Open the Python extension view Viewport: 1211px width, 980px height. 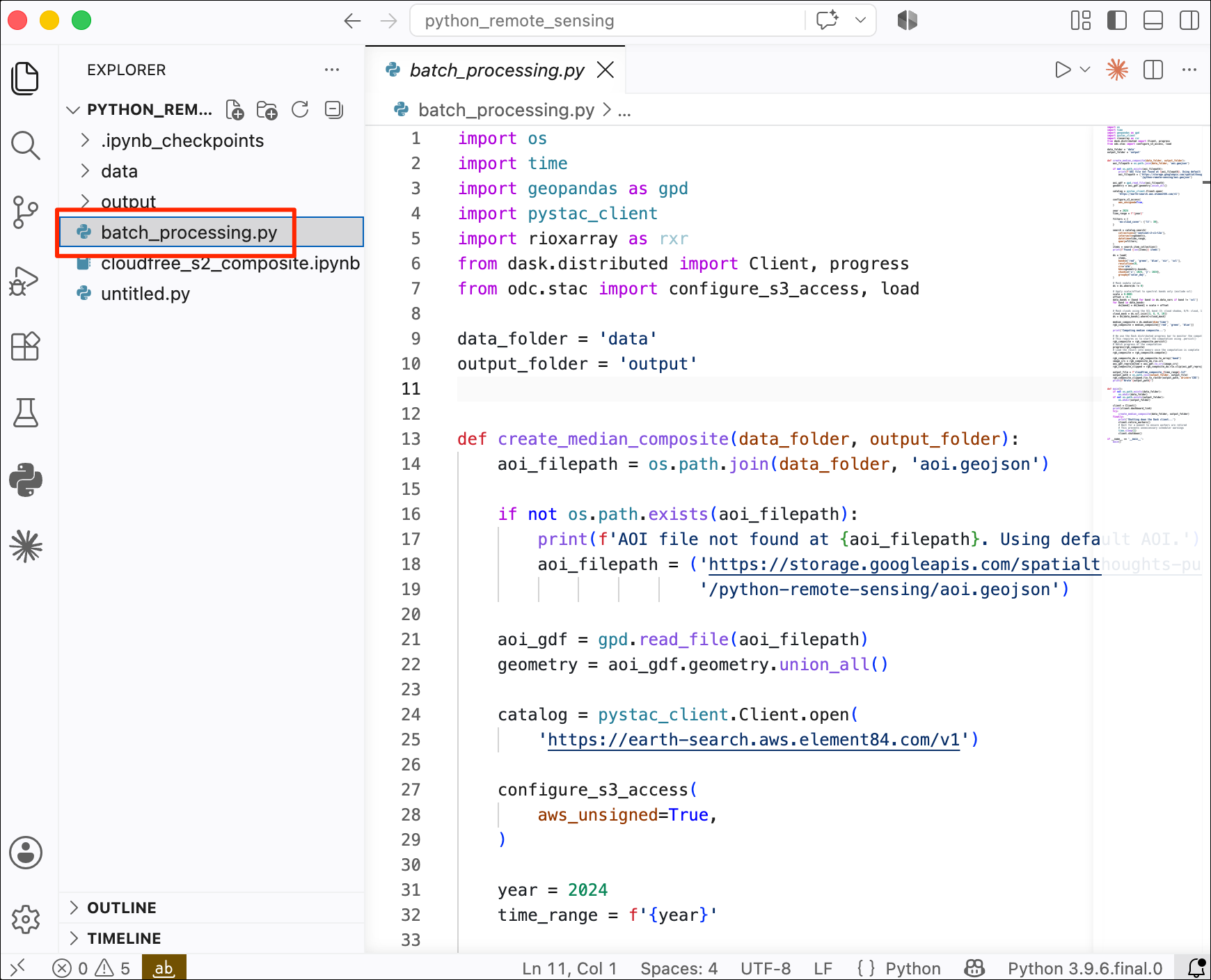[x=26, y=480]
